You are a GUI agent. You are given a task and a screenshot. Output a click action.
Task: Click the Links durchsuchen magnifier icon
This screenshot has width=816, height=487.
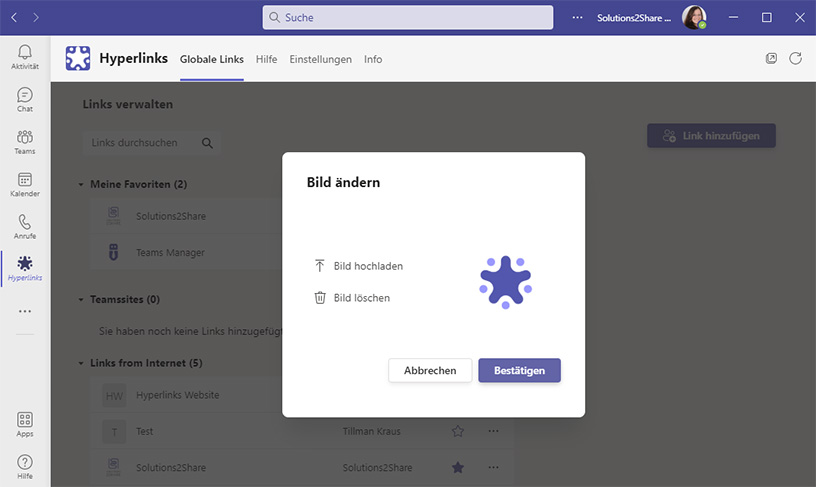[207, 143]
